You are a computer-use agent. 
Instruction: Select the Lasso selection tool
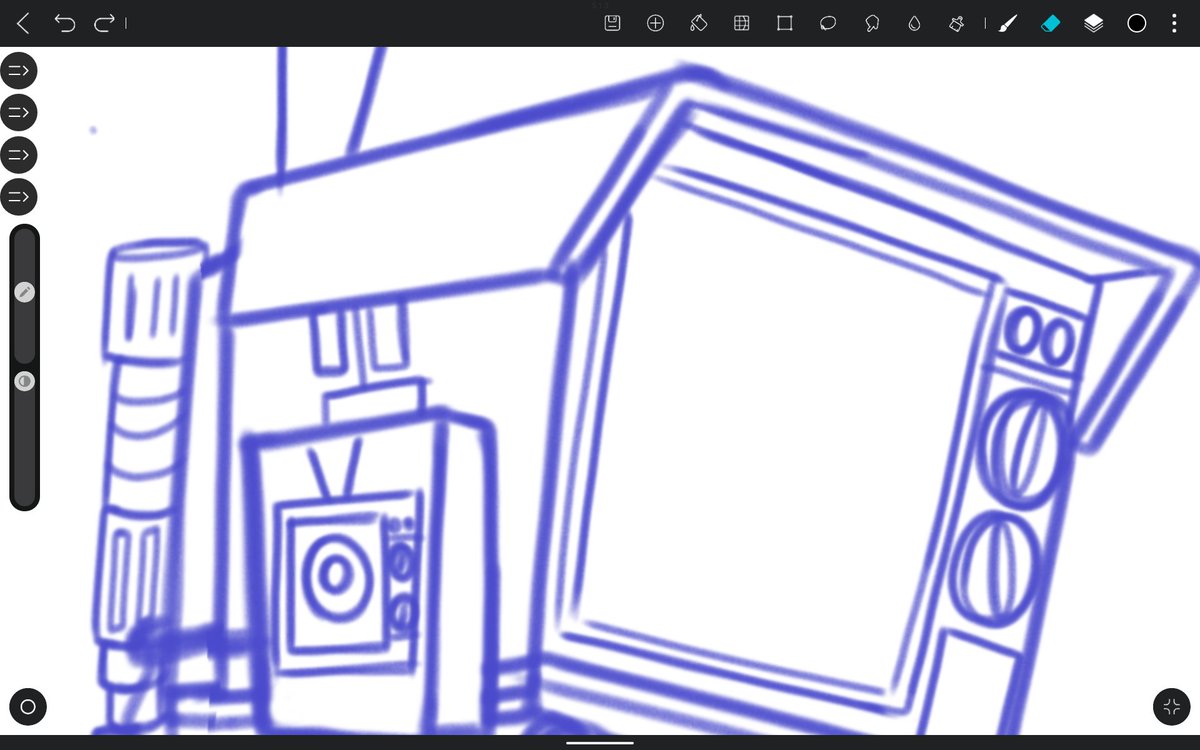[x=828, y=22]
